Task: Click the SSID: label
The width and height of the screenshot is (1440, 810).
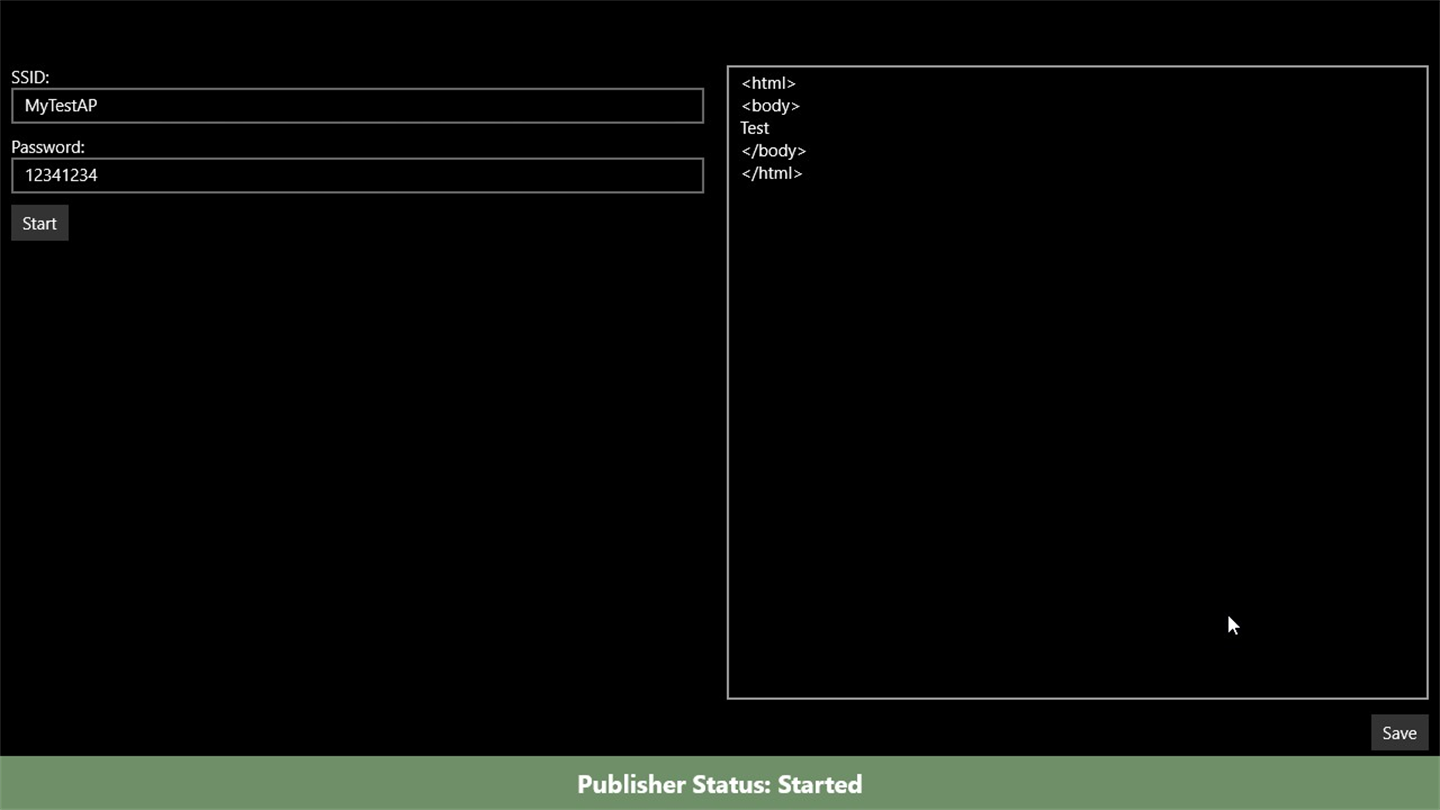Action: pyautogui.click(x=30, y=77)
